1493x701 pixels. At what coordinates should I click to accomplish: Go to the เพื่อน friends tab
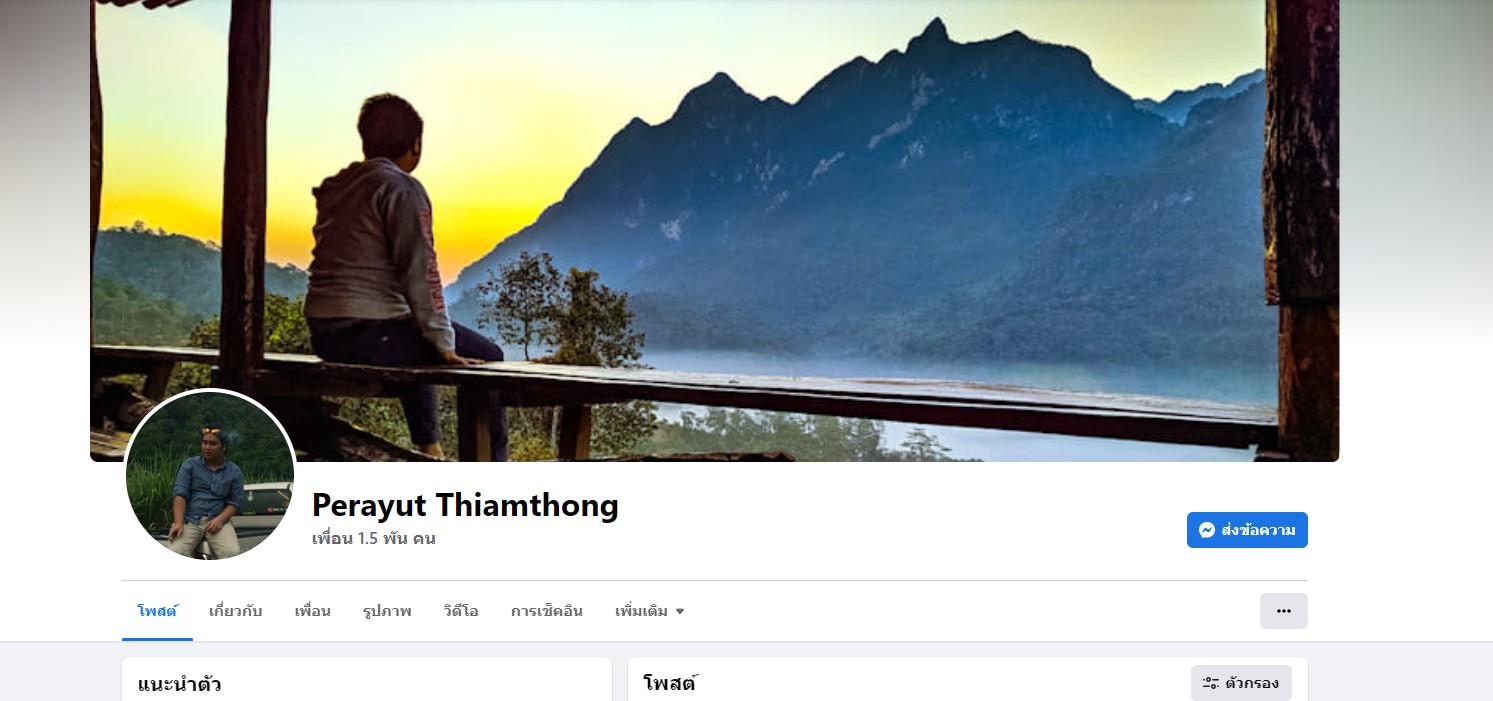click(313, 611)
